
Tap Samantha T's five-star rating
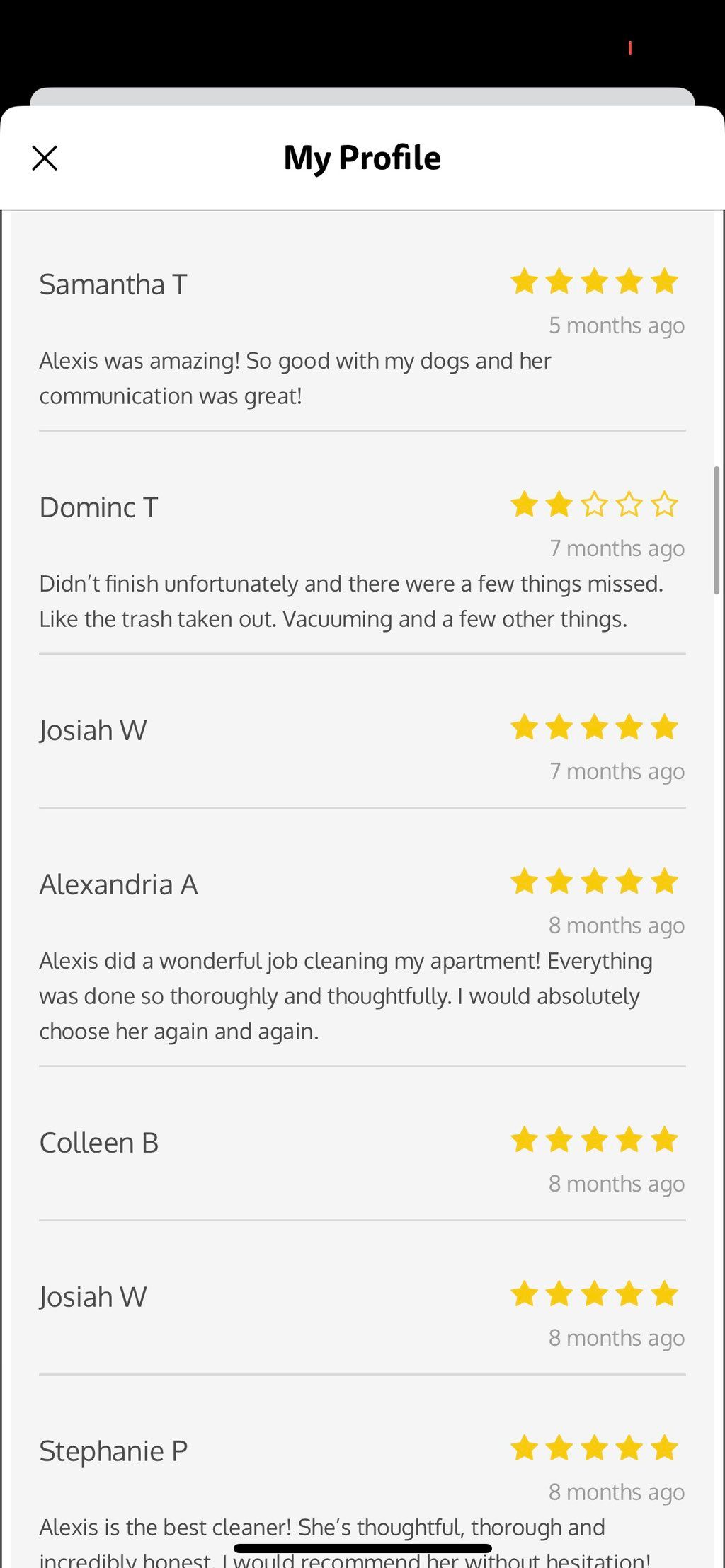pos(594,282)
